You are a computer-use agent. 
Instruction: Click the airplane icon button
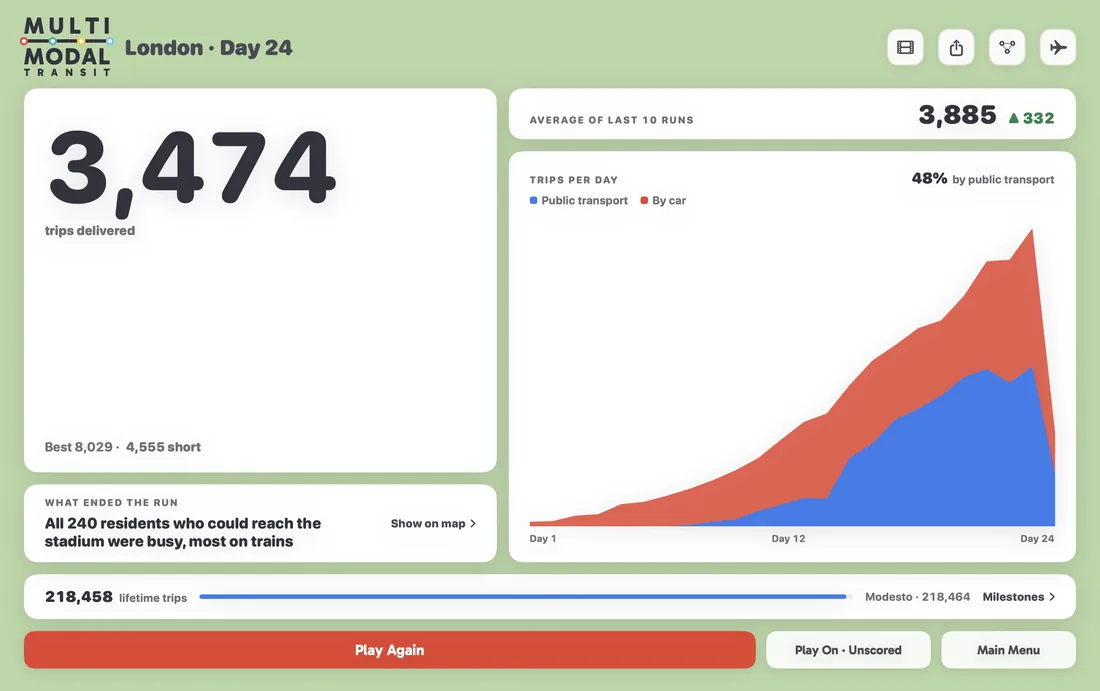[x=1058, y=48]
